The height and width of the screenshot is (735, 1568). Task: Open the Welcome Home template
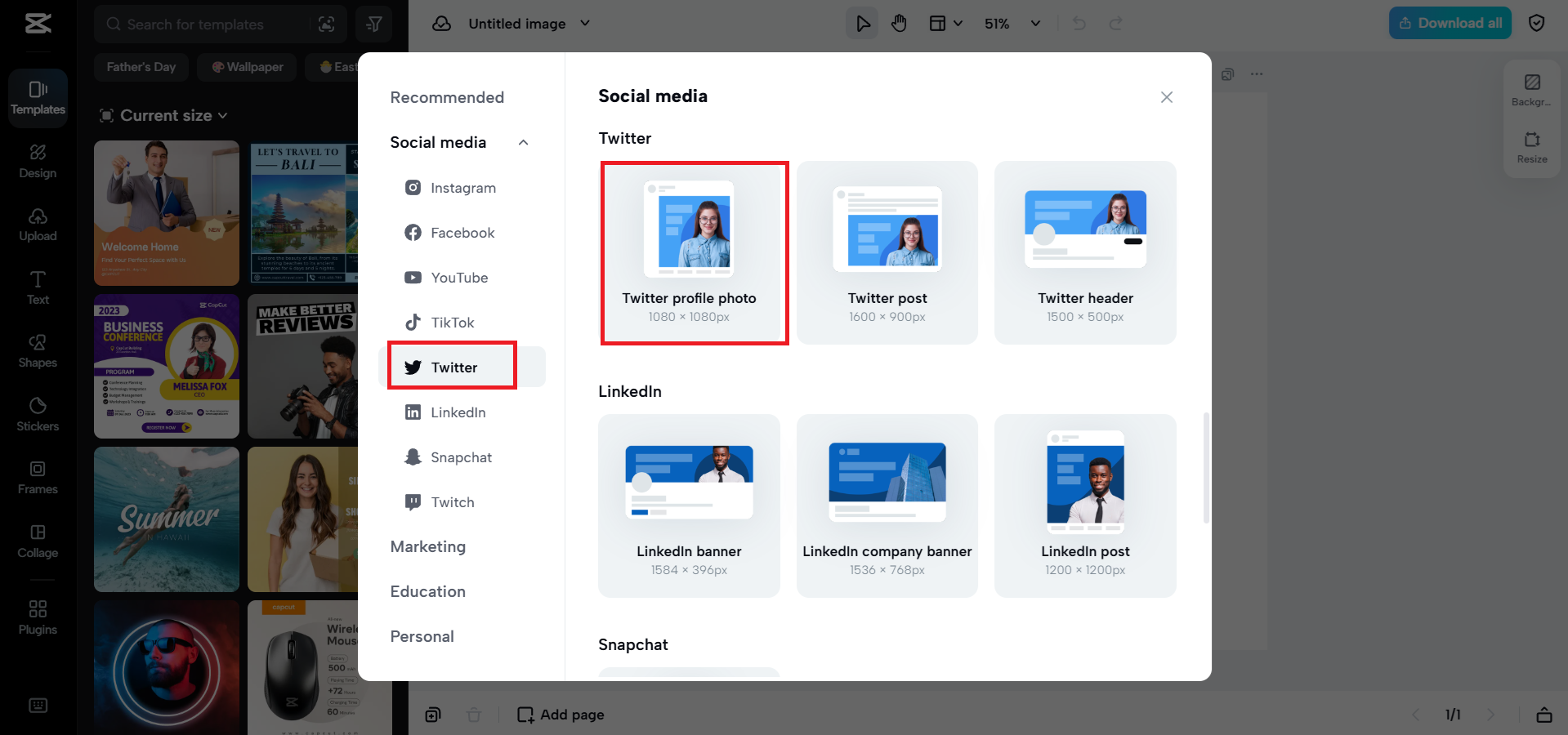(167, 213)
